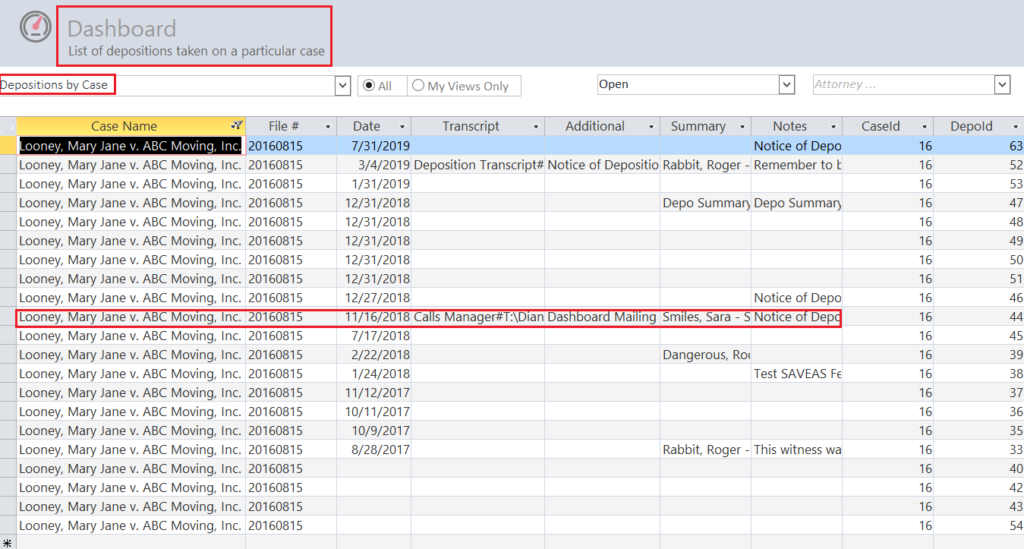Click the DepoId cell 40
Screen dimensions: 1024x549
[x=979, y=468]
